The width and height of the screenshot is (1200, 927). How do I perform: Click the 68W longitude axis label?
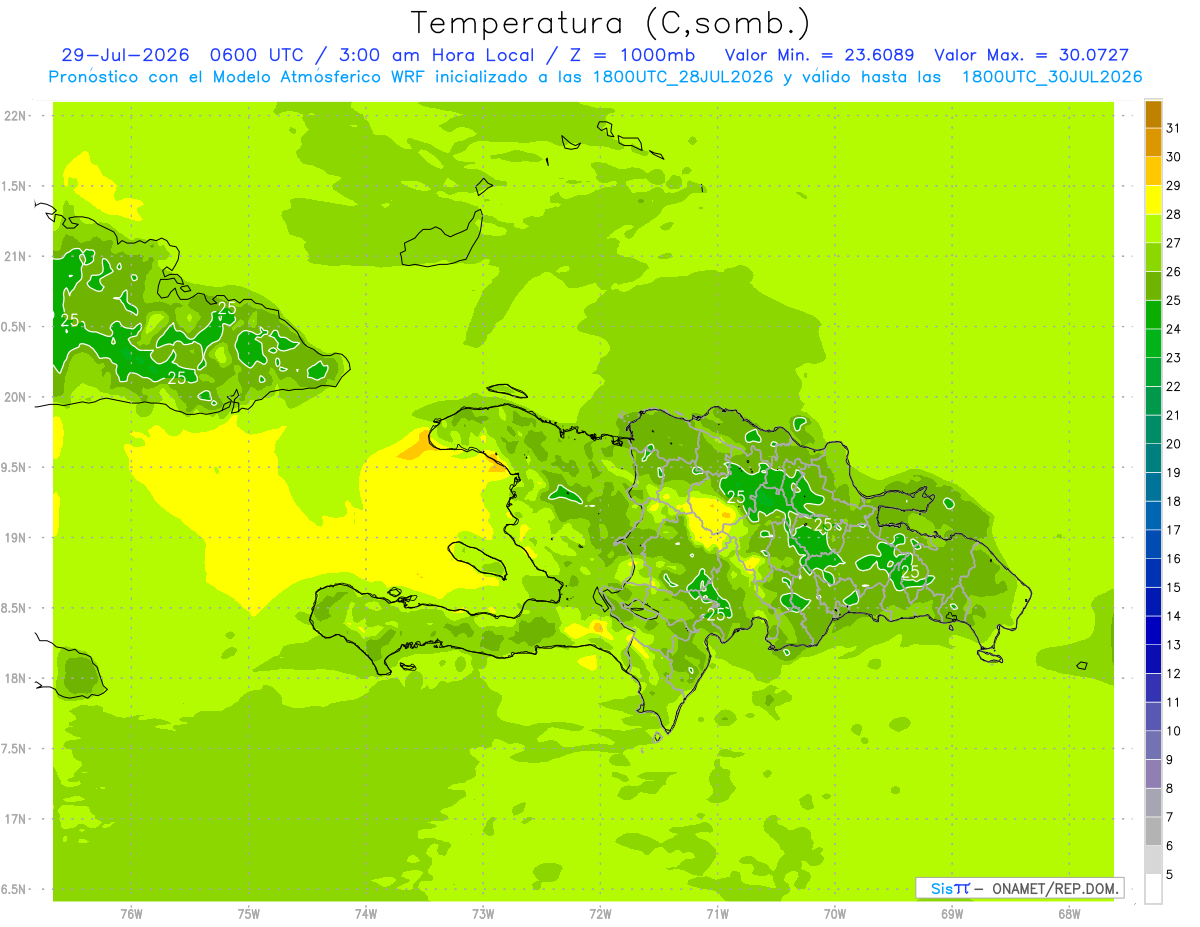1069,913
